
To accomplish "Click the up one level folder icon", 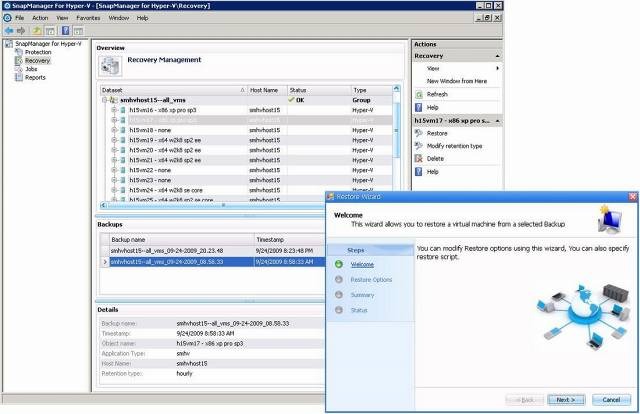I will pyautogui.click(x=37, y=31).
